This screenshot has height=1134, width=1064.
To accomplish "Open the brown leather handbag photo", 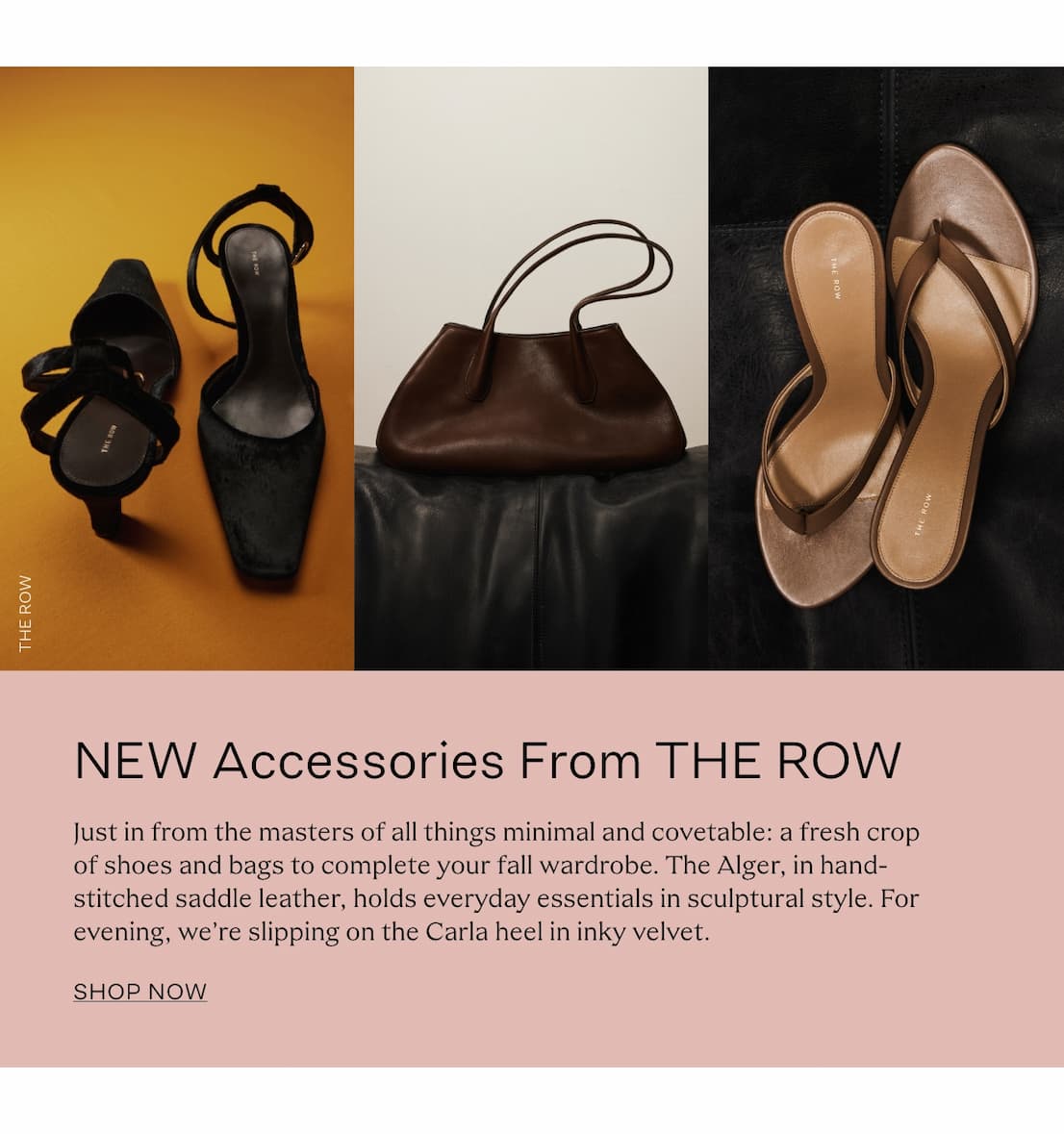I will coord(531,368).
